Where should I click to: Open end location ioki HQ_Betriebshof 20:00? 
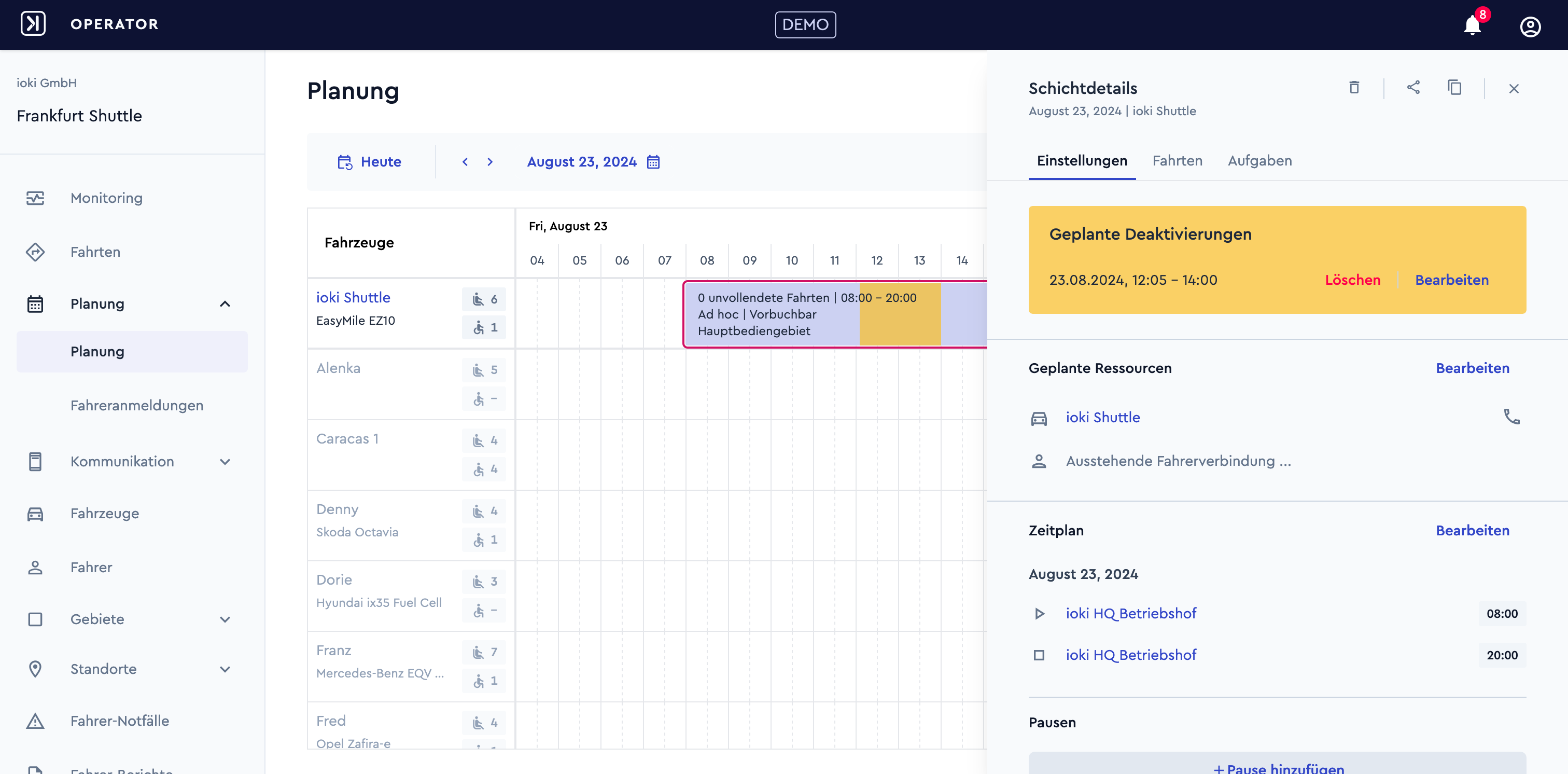[x=1130, y=655]
